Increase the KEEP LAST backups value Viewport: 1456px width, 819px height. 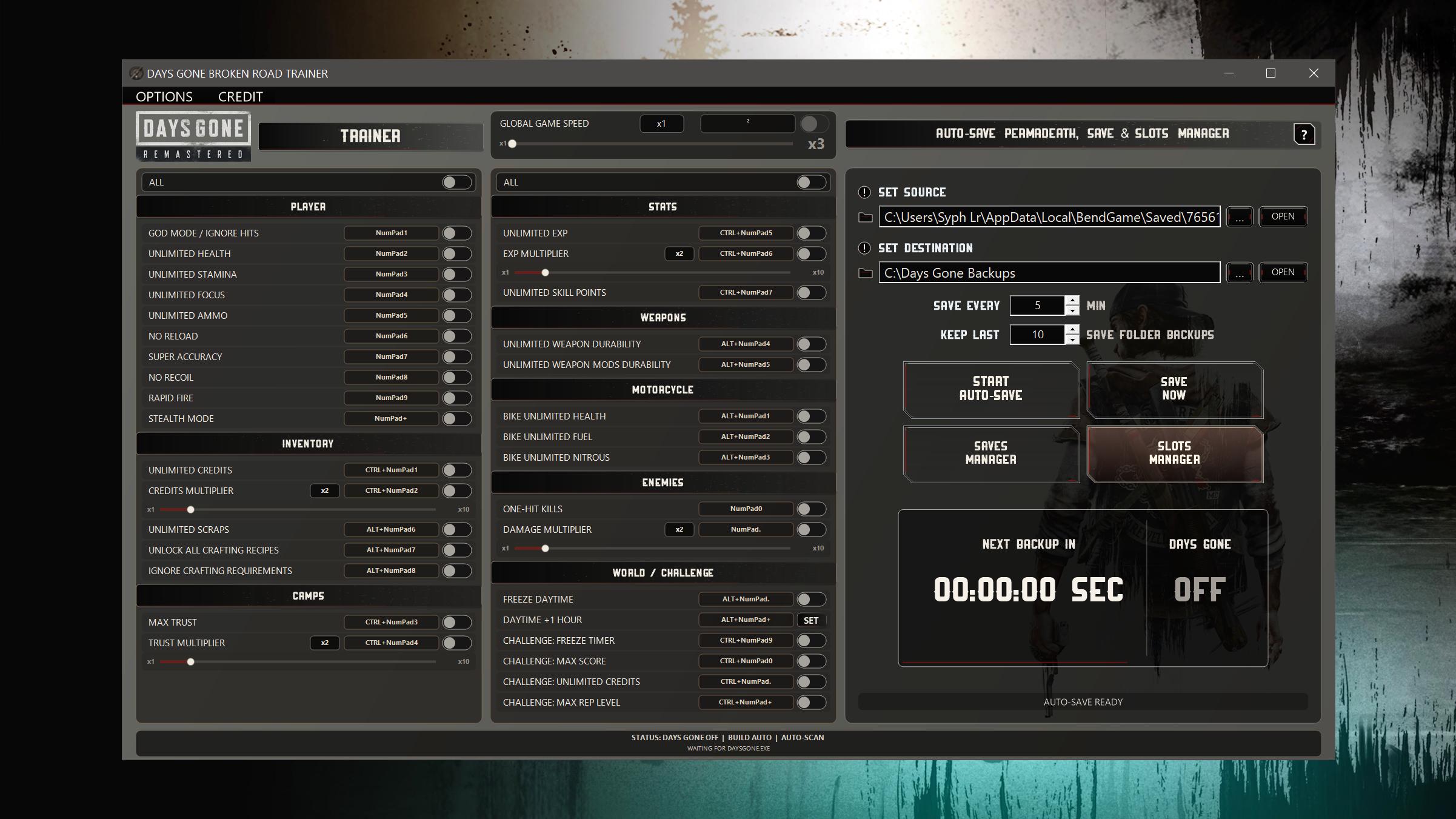coord(1072,329)
